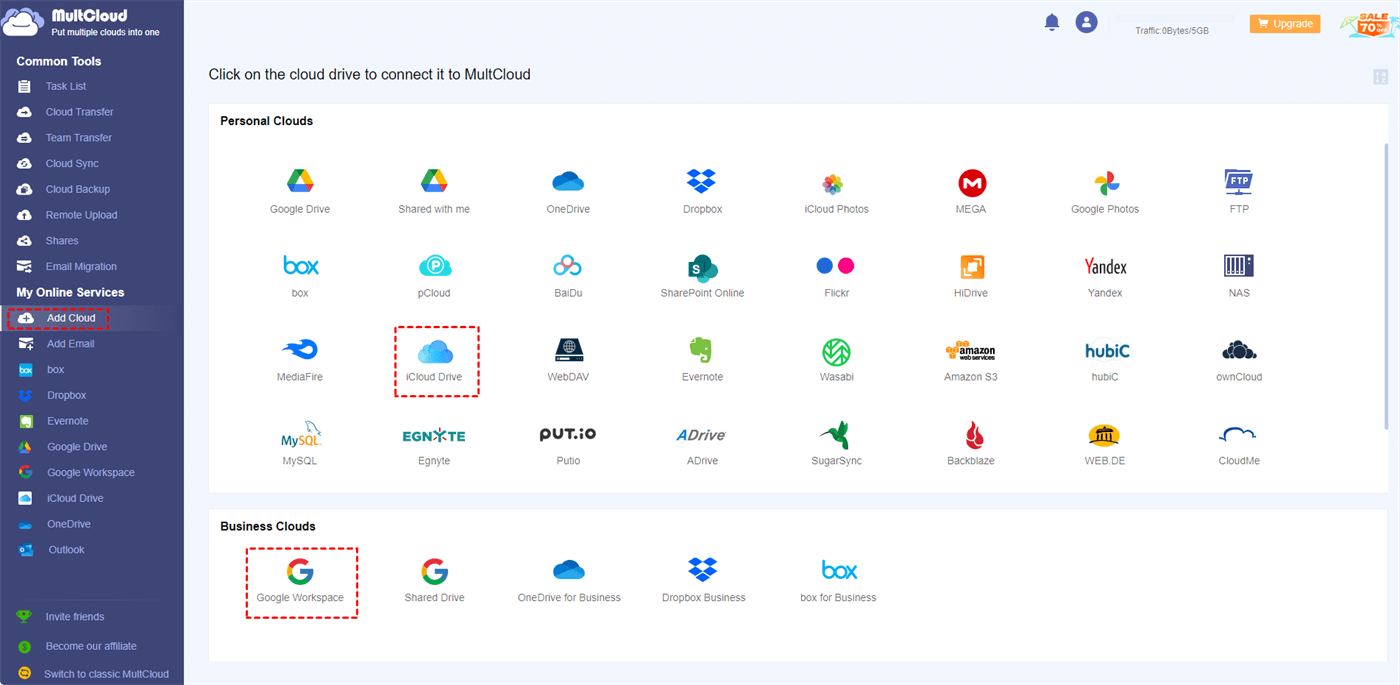Viewport: 1400px width, 685px height.
Task: Click Google Workspace under Business Clouds
Action: tap(302, 583)
